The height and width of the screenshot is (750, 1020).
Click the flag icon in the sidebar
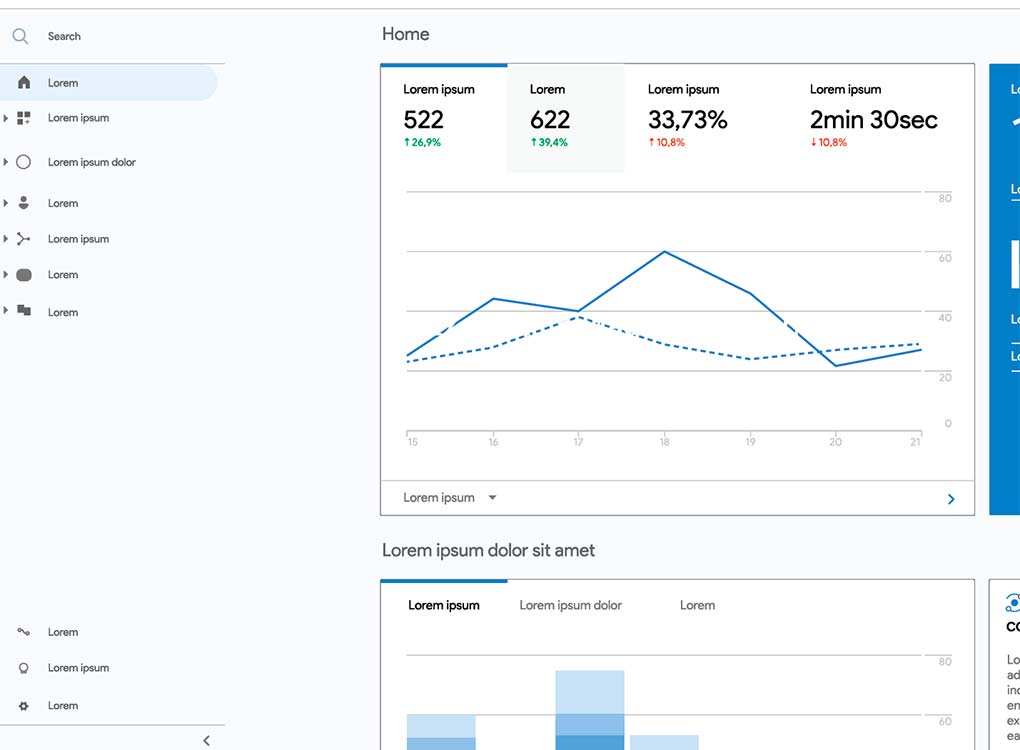click(24, 310)
